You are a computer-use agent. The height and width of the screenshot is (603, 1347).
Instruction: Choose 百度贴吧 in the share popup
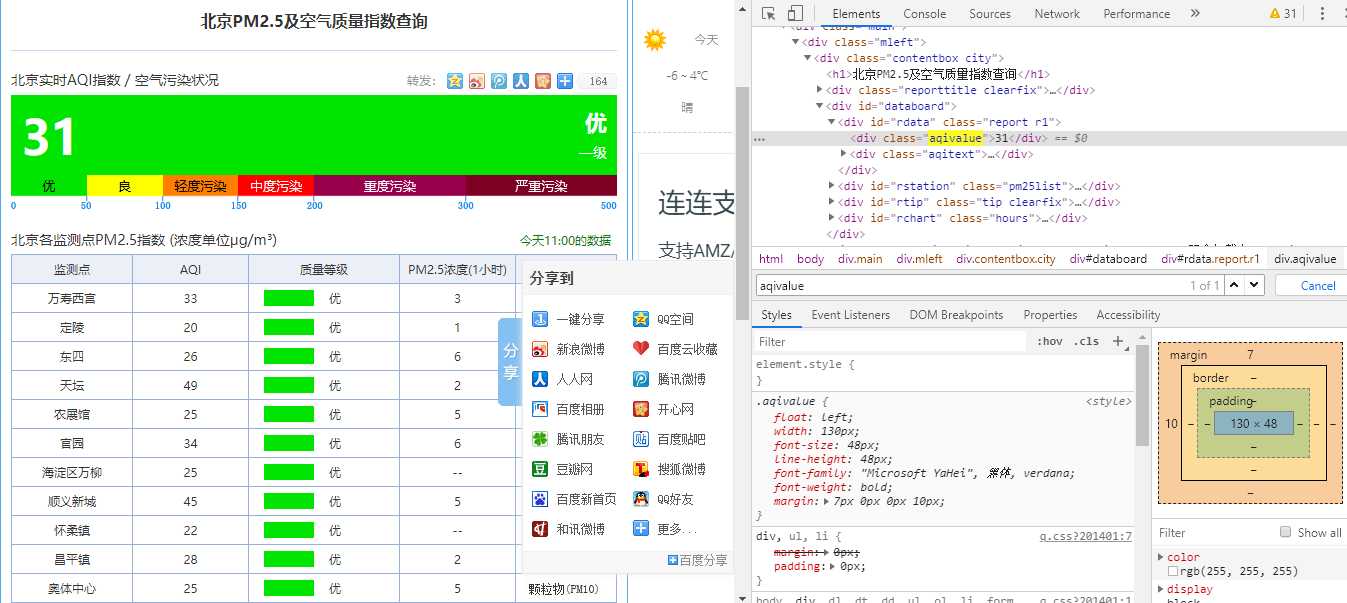click(669, 439)
